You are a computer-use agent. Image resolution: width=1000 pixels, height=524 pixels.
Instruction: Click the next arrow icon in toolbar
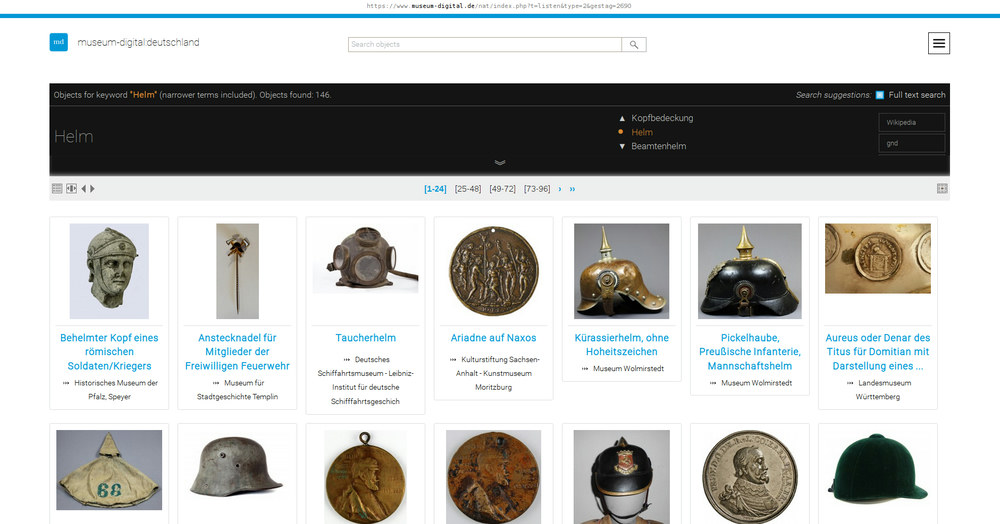click(x=93, y=188)
